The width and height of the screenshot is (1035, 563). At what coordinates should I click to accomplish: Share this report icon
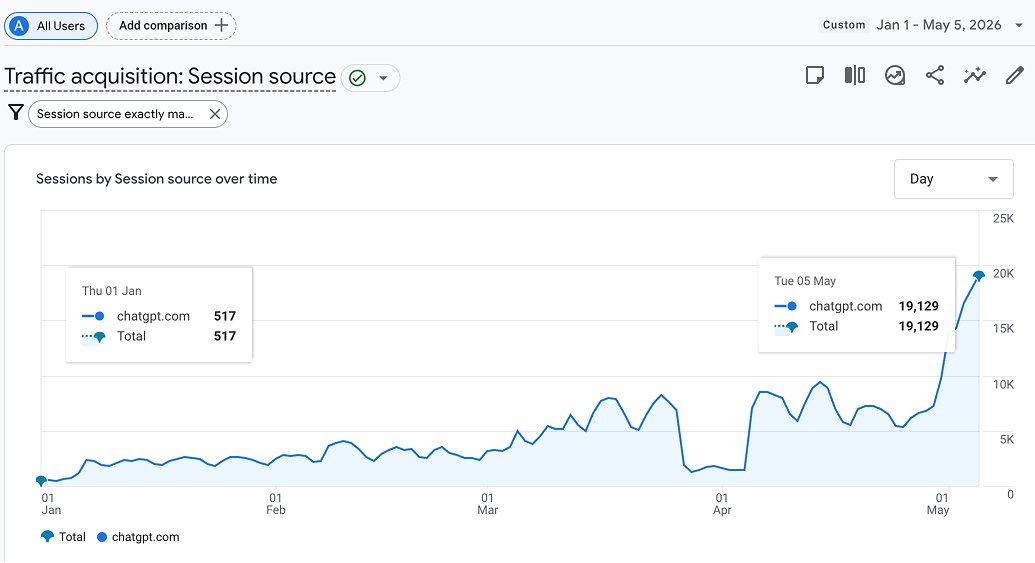pos(935,75)
